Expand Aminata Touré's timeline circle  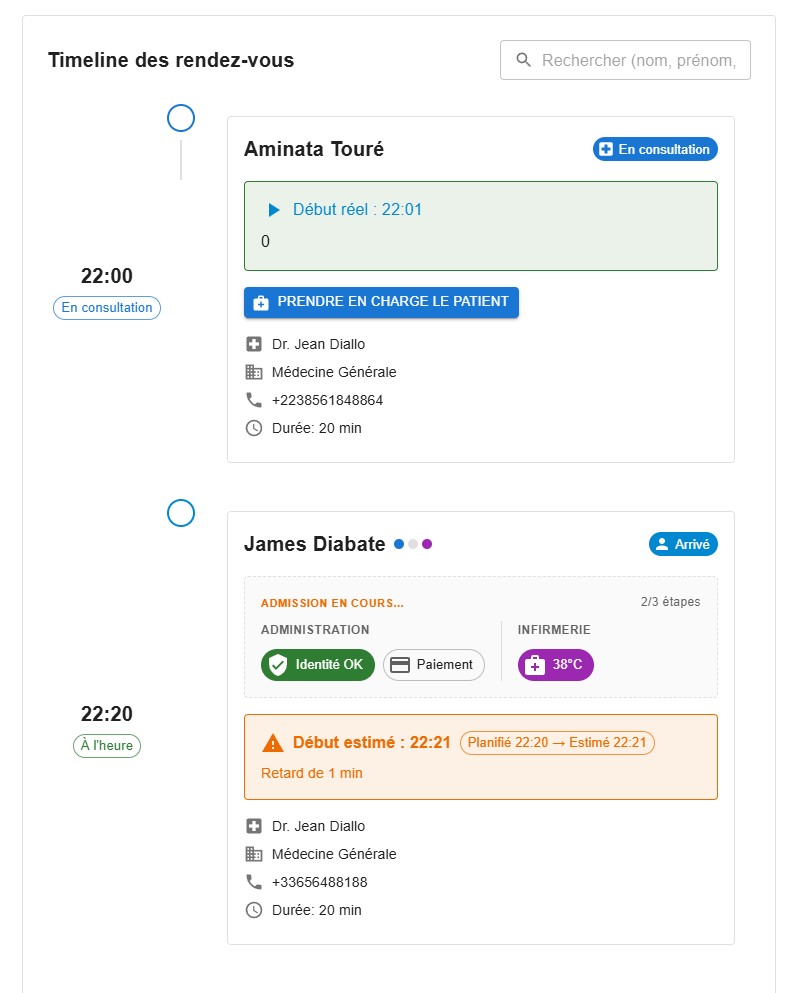pyautogui.click(x=181, y=118)
